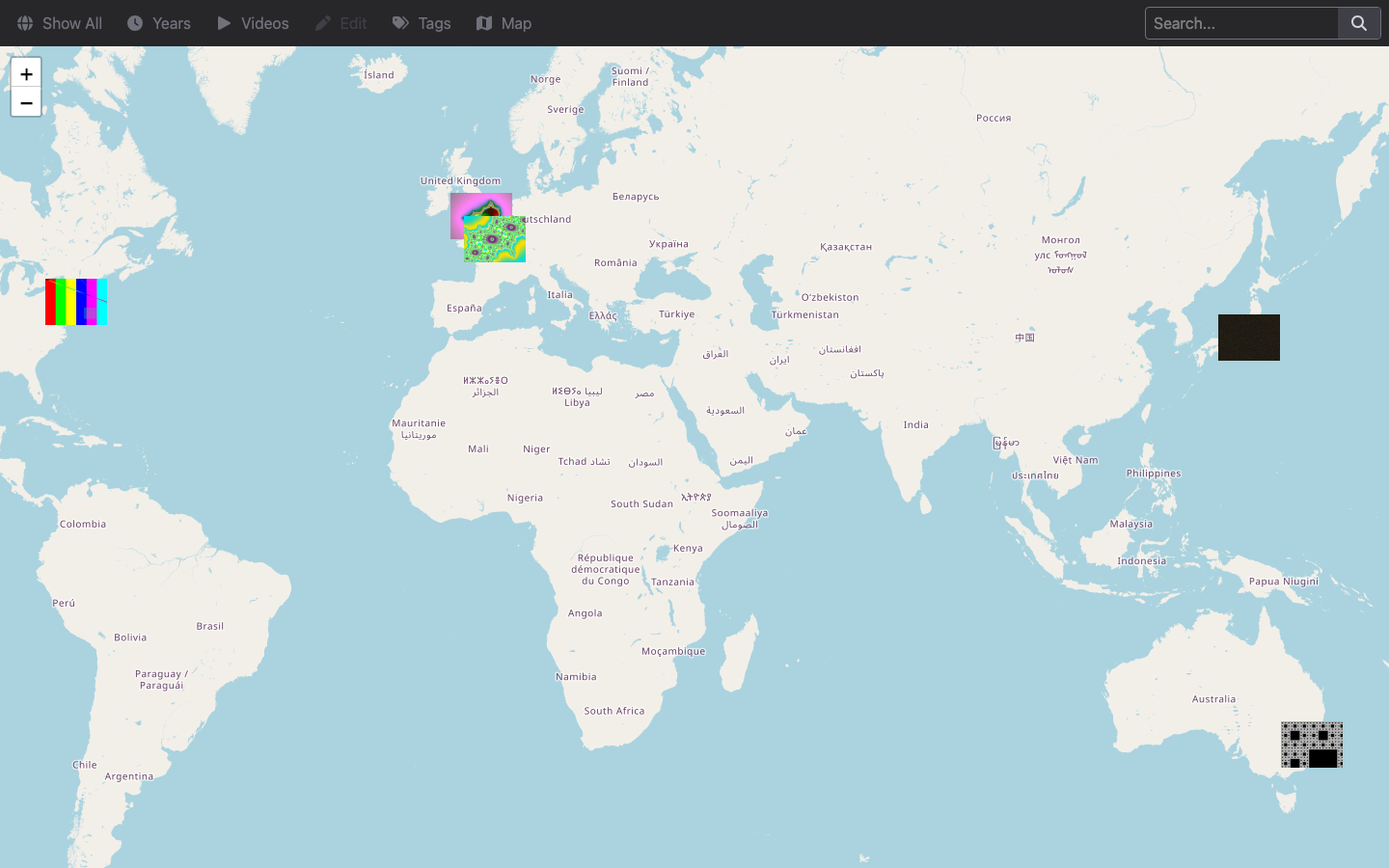This screenshot has height=868, width=1389.
Task: Click the pencil icon beside Edit
Action: (x=323, y=23)
